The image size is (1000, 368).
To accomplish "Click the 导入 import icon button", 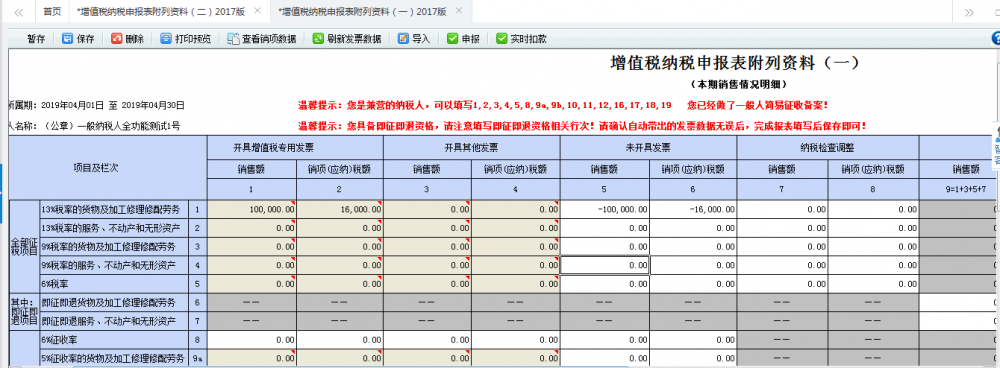I will click(x=414, y=39).
